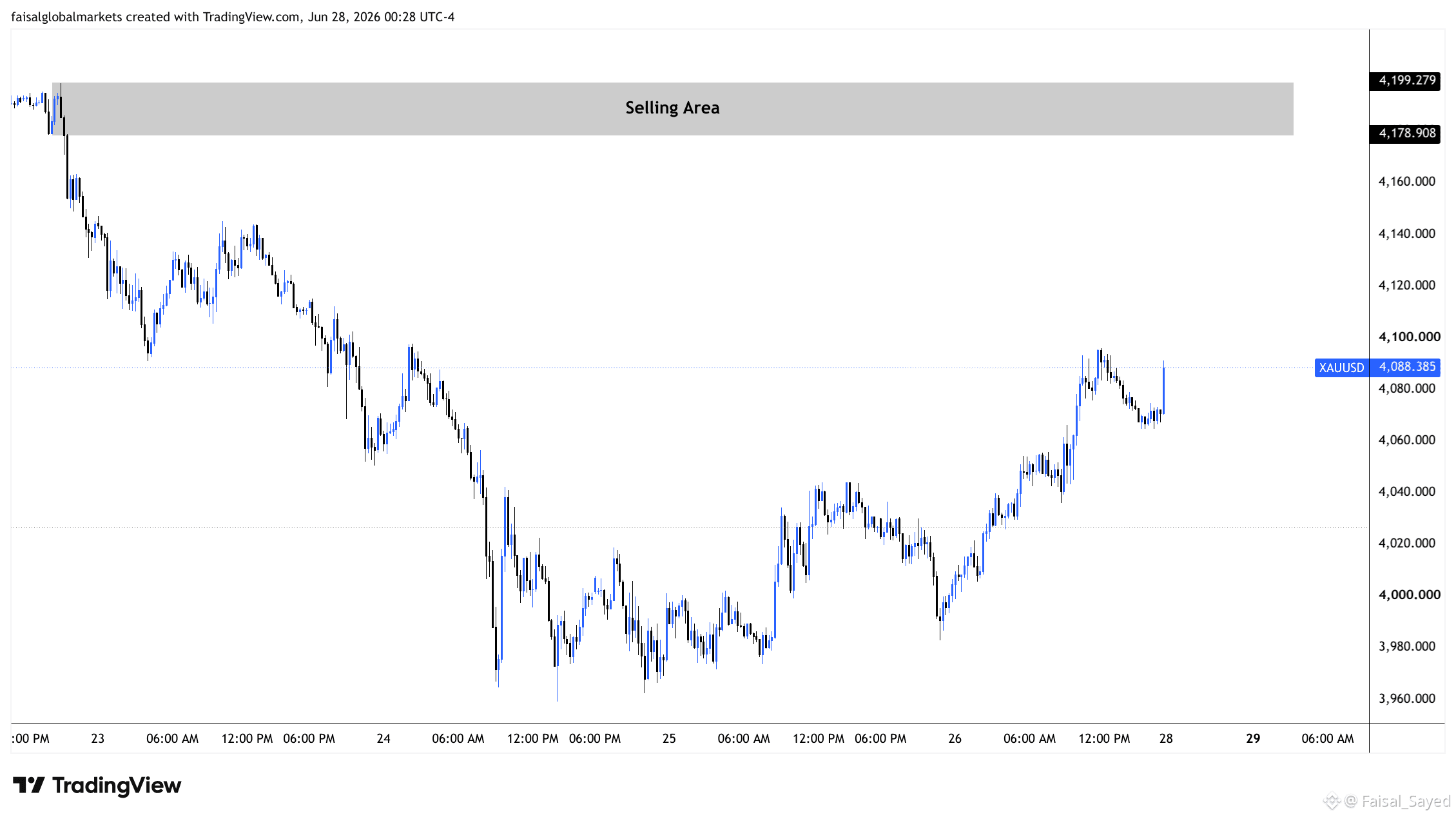
Task: Click the 4,100.000 price axis value
Action: pyautogui.click(x=1409, y=337)
